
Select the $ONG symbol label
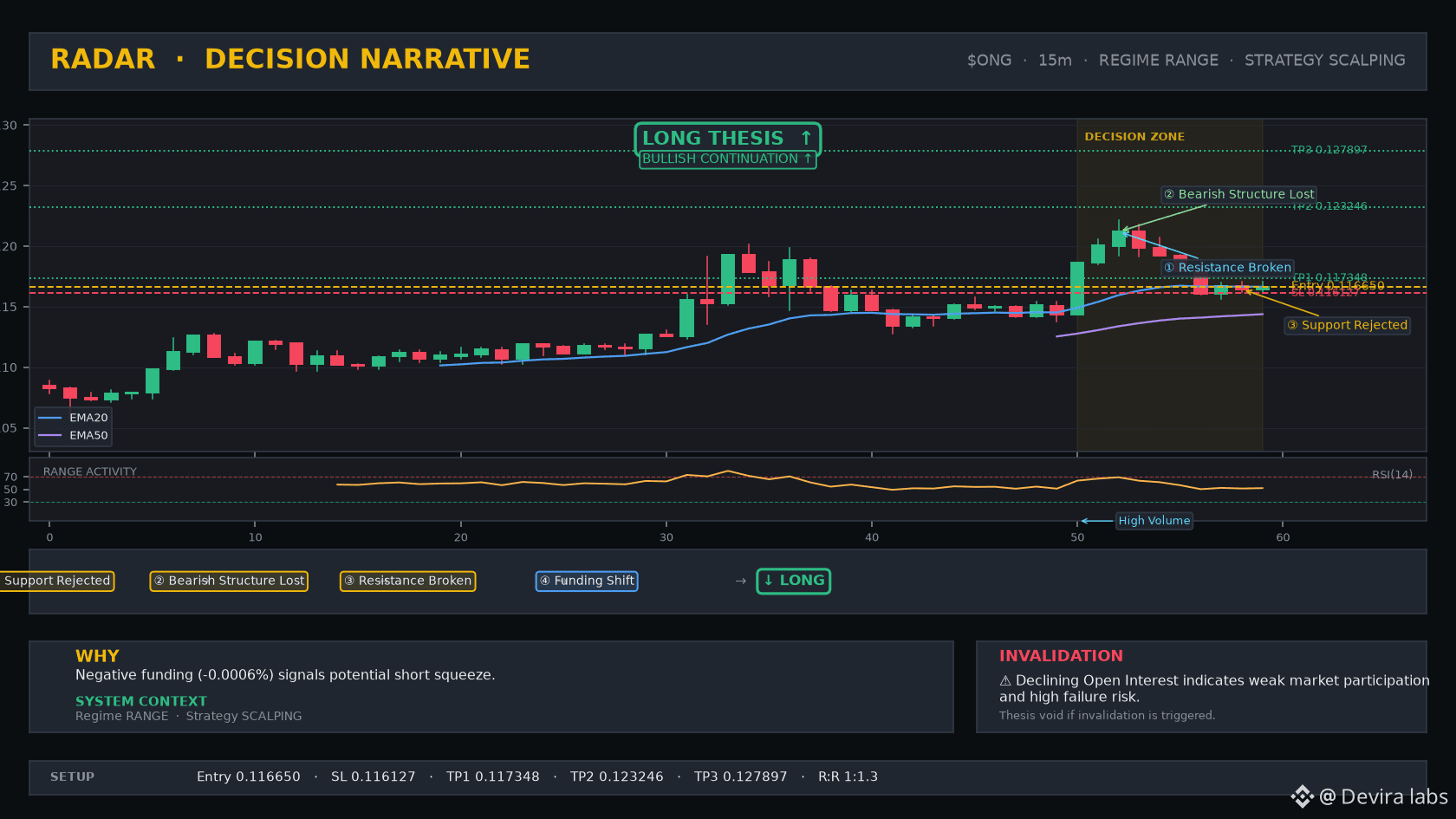click(989, 61)
